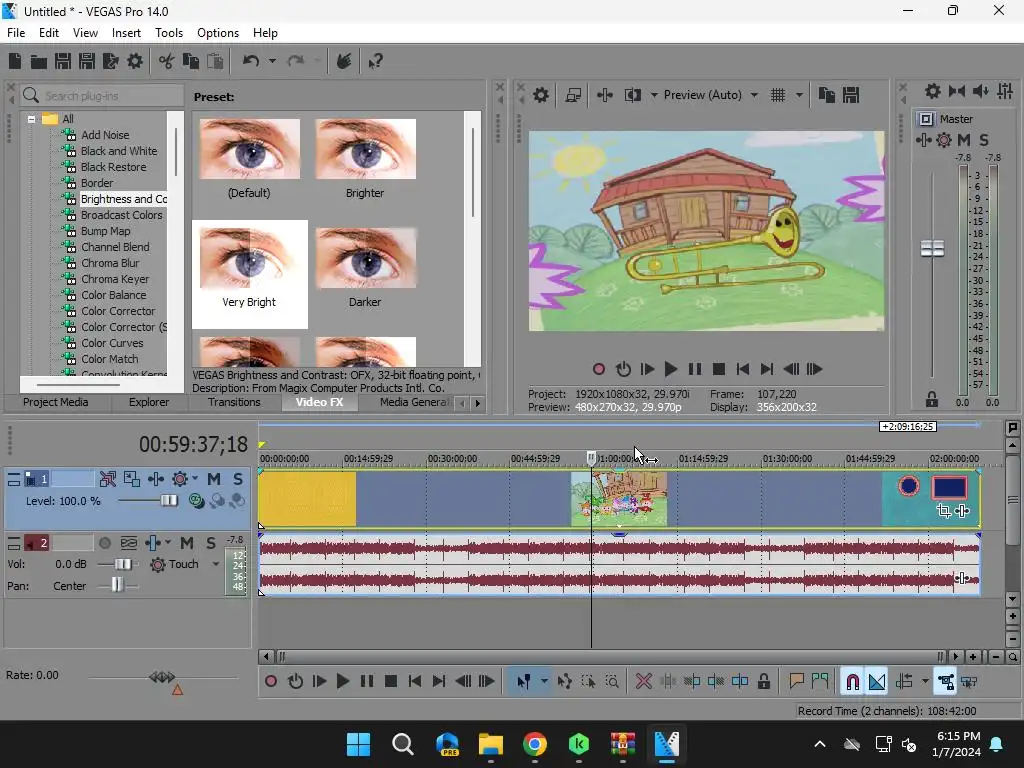Image resolution: width=1024 pixels, height=768 pixels.
Task: Select Color Curves plug-in
Action: pos(112,343)
